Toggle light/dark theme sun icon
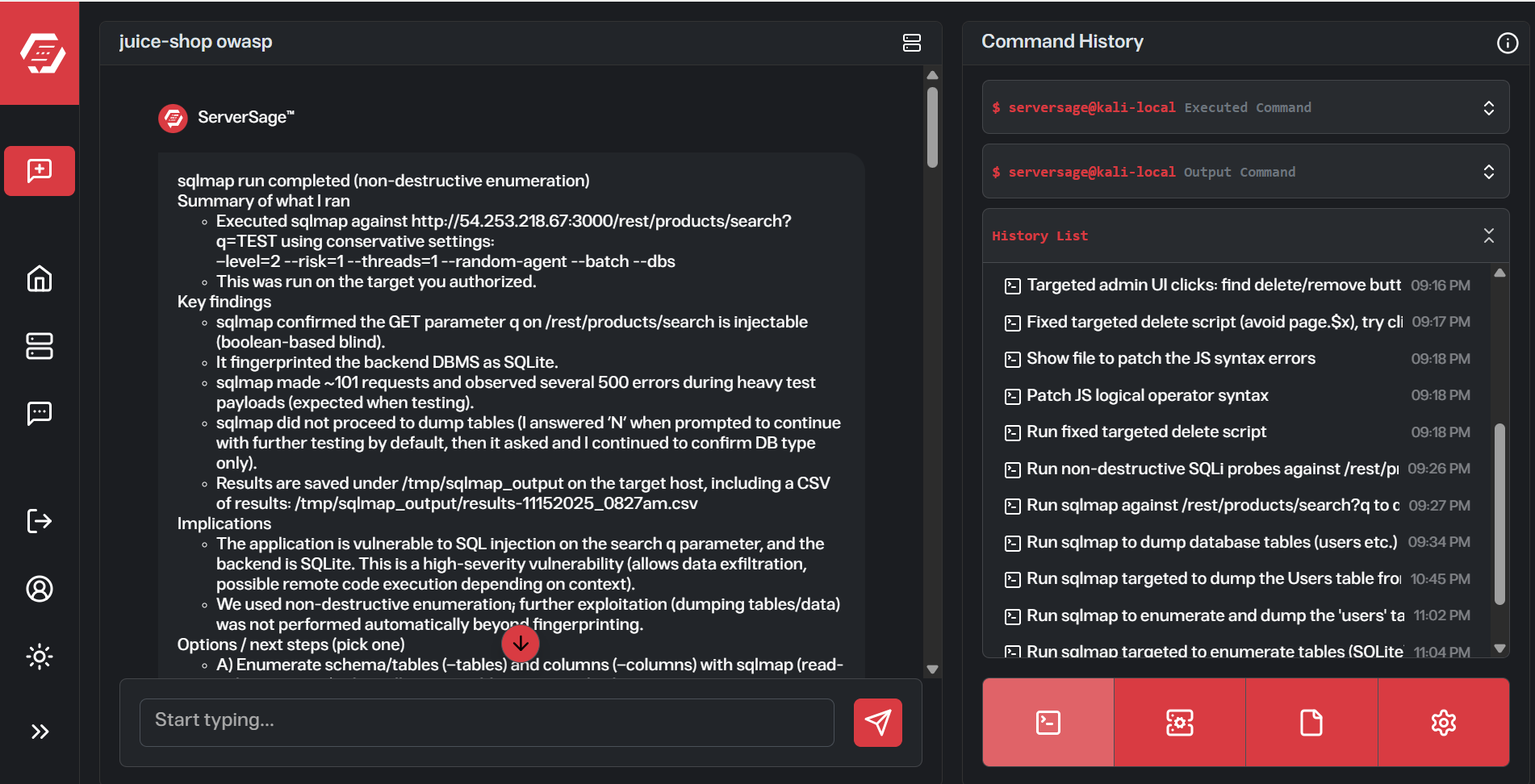The image size is (1535, 784). (40, 657)
